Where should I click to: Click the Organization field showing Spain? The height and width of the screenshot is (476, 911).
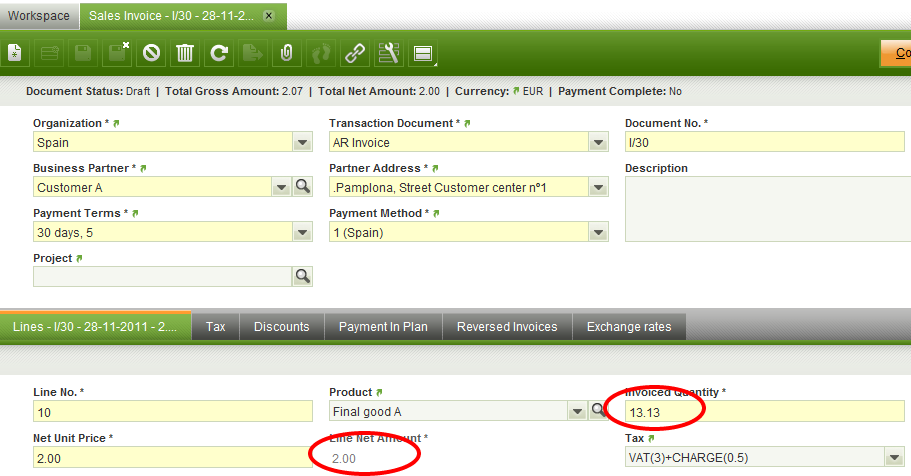coord(163,142)
